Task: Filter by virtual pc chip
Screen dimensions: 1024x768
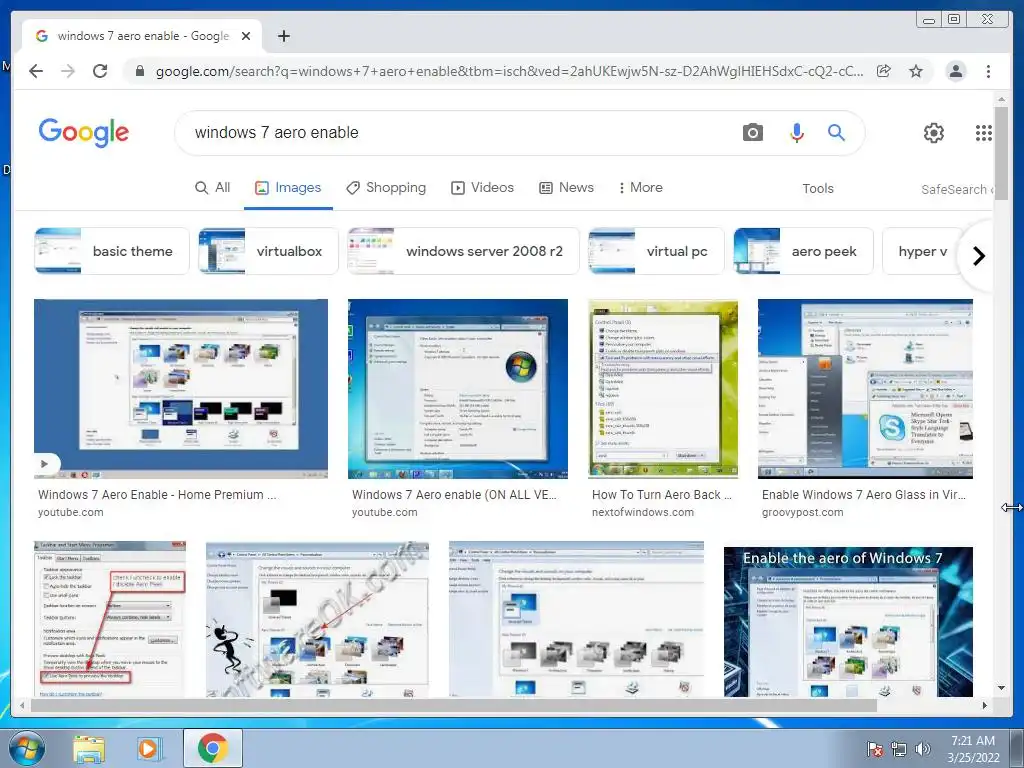Action: (x=656, y=251)
